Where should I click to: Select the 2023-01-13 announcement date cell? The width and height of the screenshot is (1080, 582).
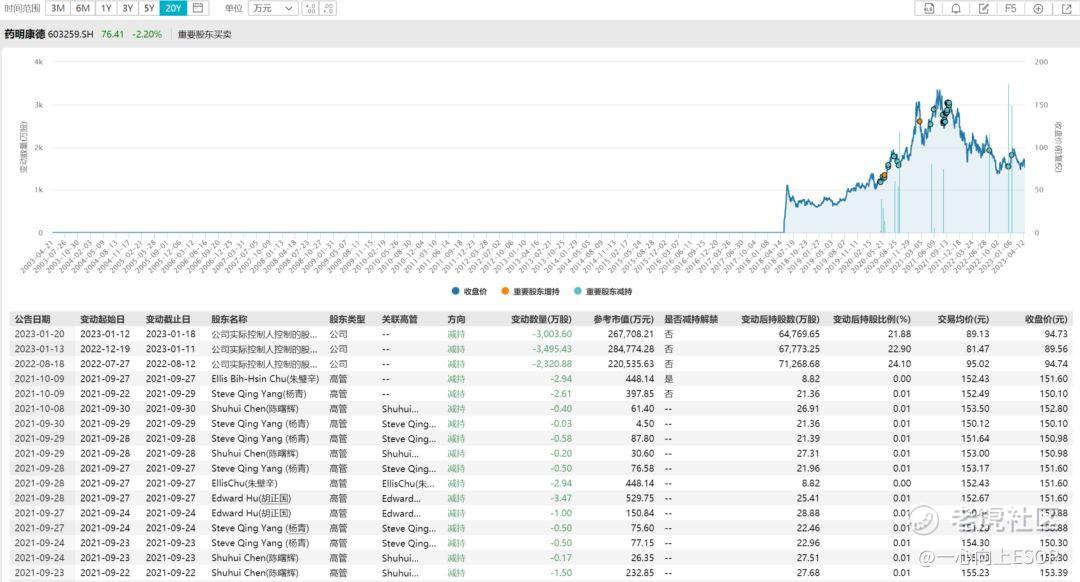tap(39, 349)
